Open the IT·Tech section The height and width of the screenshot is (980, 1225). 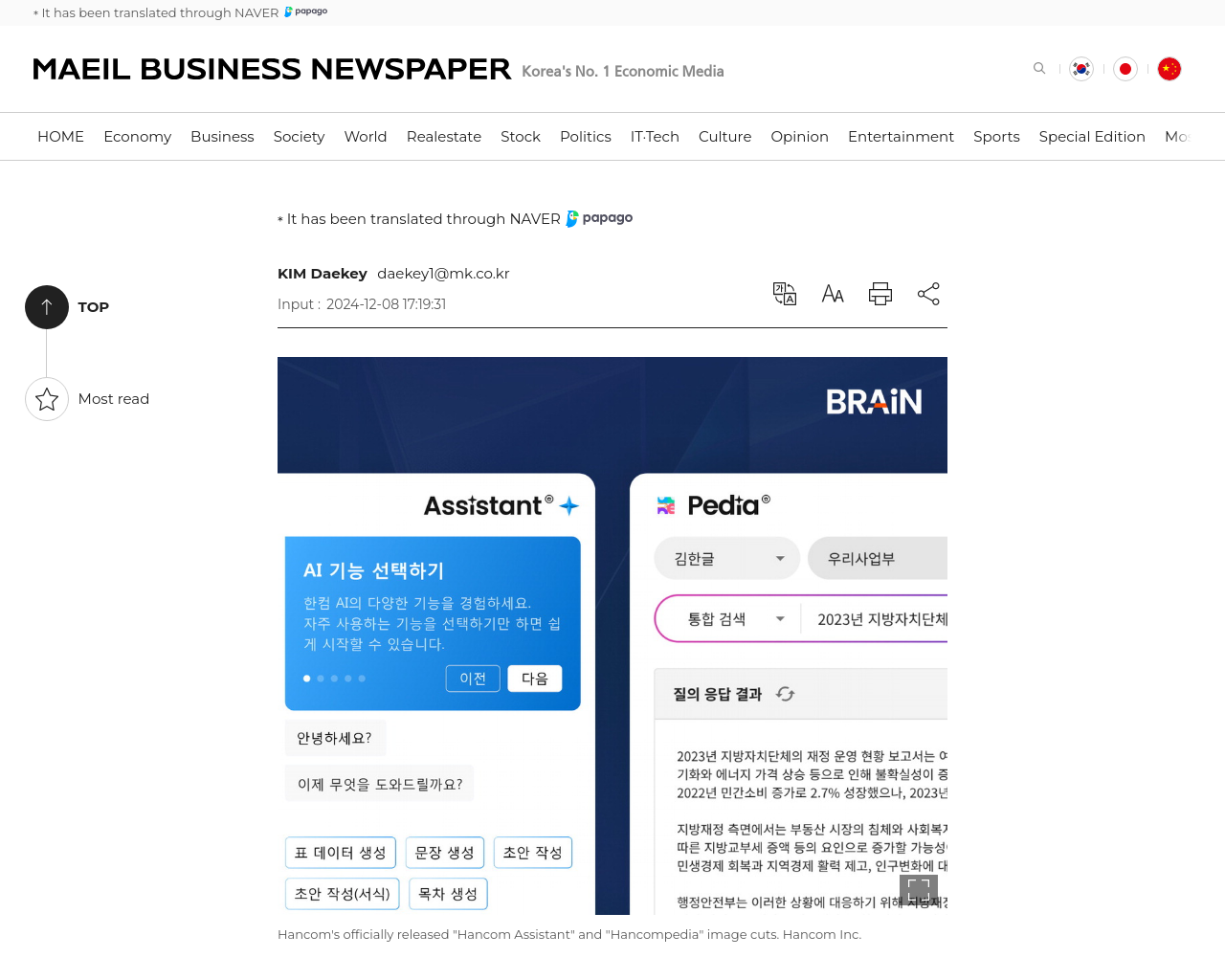click(x=655, y=137)
